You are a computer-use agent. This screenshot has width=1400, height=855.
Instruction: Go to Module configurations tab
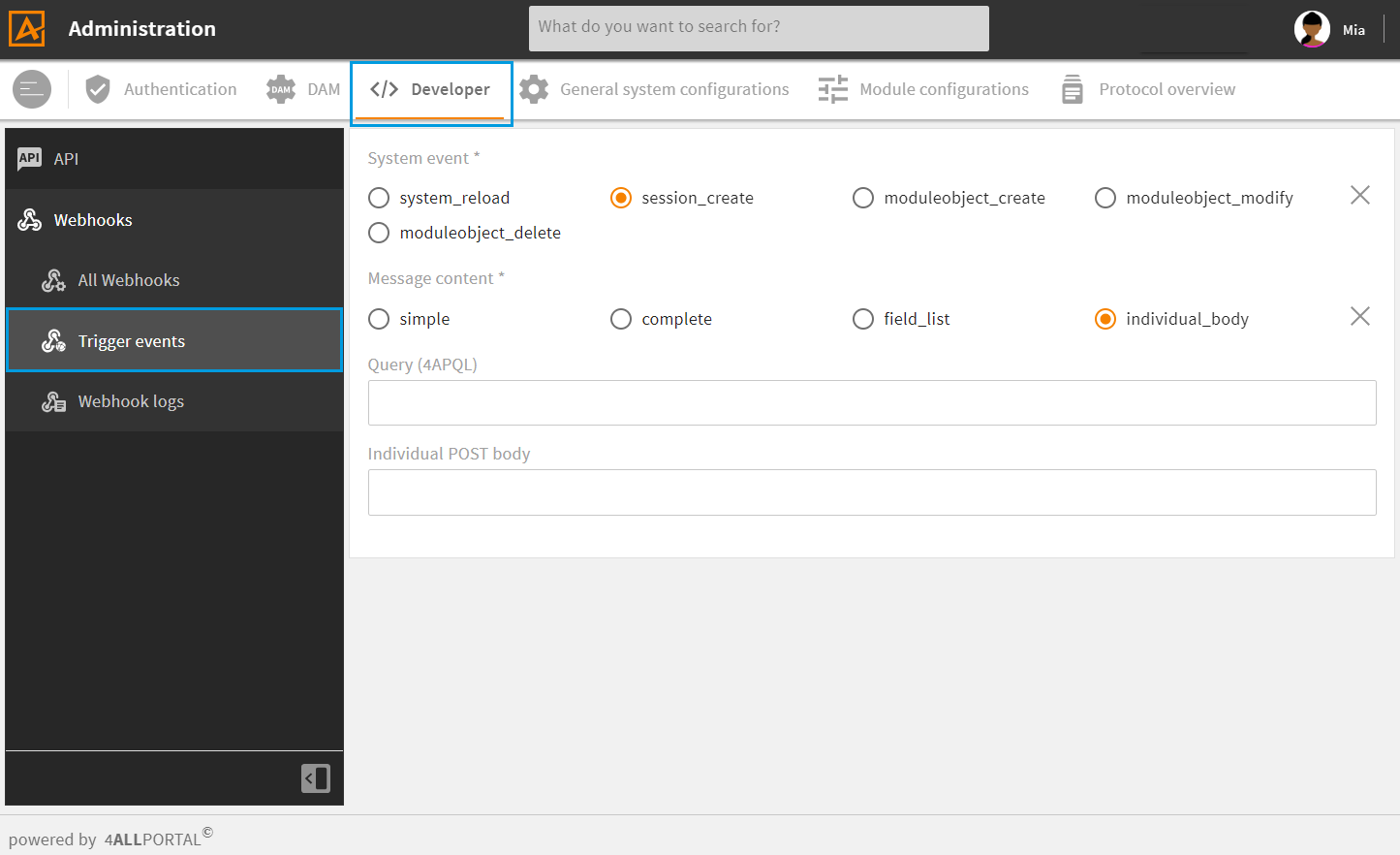point(924,89)
